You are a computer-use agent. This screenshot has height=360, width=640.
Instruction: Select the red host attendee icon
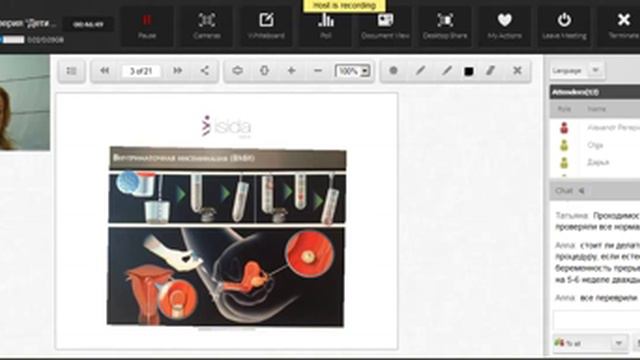tap(564, 128)
